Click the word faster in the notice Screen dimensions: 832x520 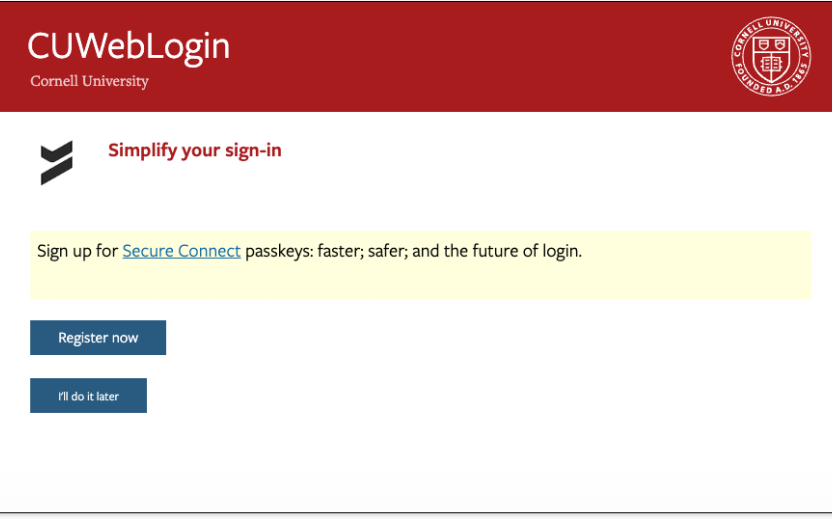pyautogui.click(x=339, y=251)
